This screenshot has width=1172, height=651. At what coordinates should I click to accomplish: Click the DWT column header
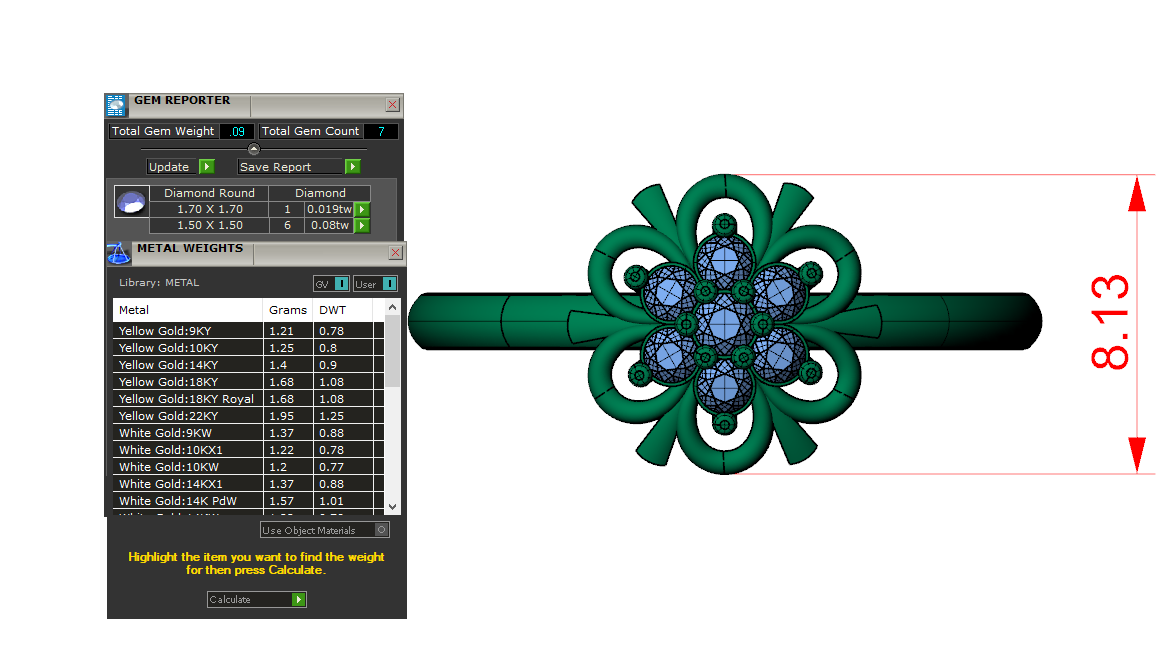click(x=332, y=310)
